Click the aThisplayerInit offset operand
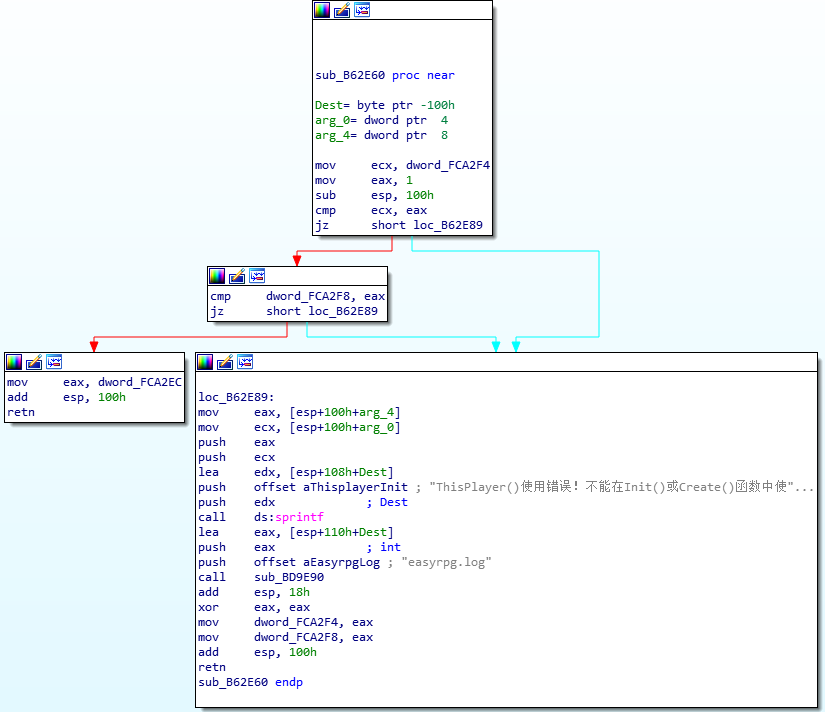825x712 pixels. pyautogui.click(x=355, y=487)
